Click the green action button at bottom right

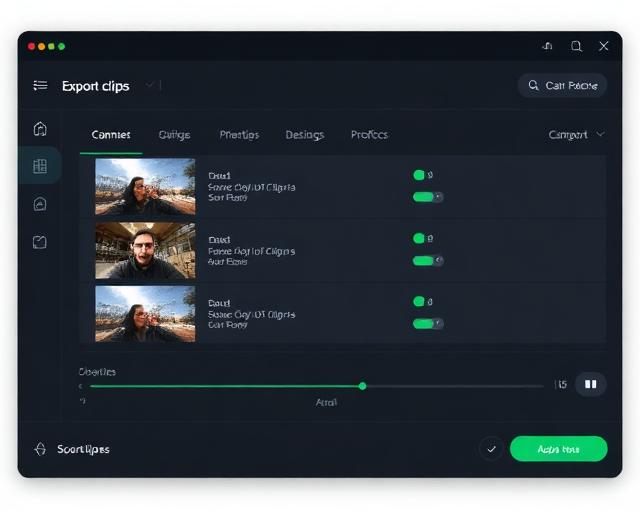(x=558, y=449)
